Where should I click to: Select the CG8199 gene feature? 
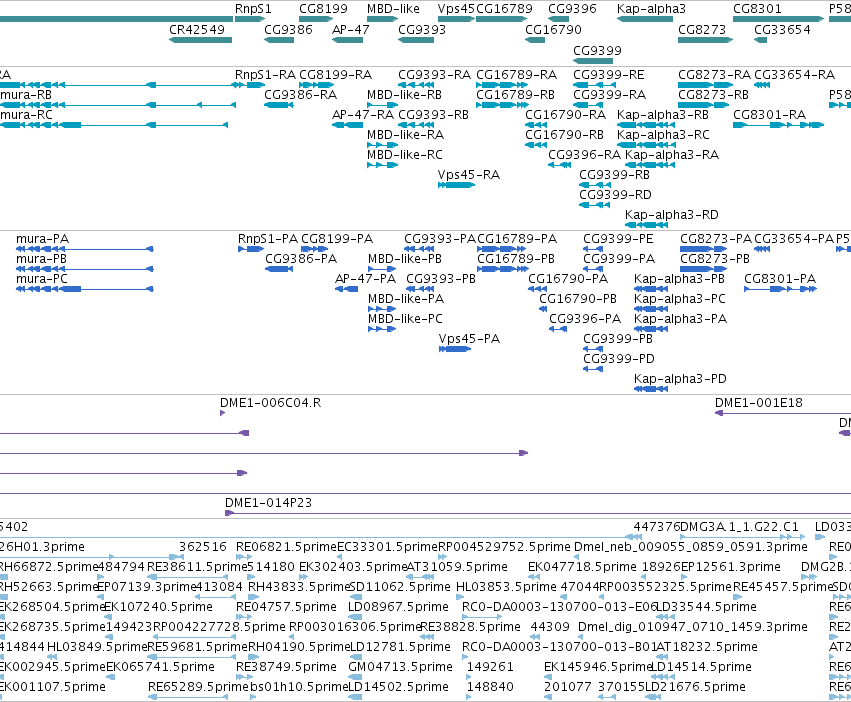[315, 19]
